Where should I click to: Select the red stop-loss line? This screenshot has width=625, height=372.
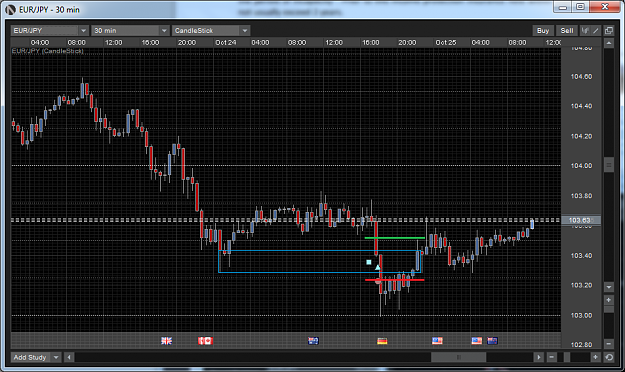[x=395, y=280]
